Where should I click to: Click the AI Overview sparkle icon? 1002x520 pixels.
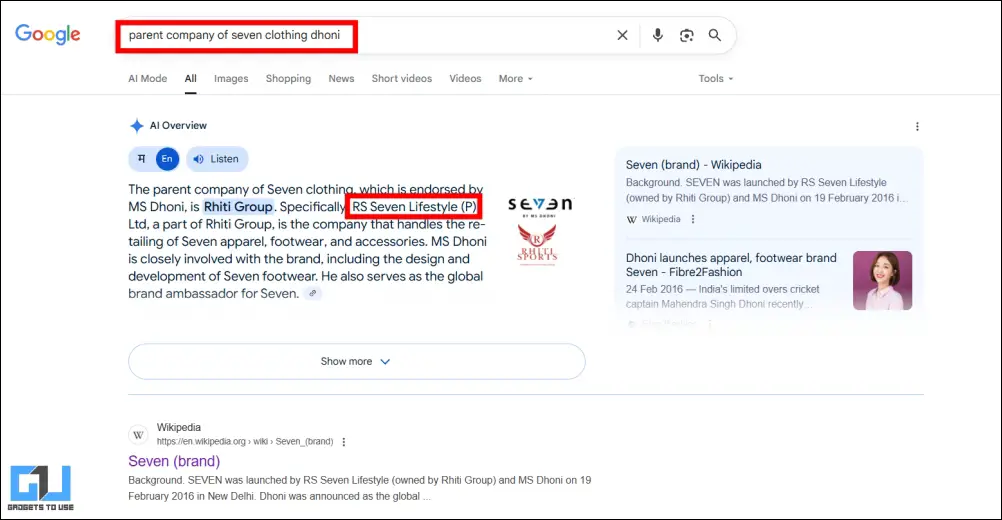pyautogui.click(x=136, y=126)
